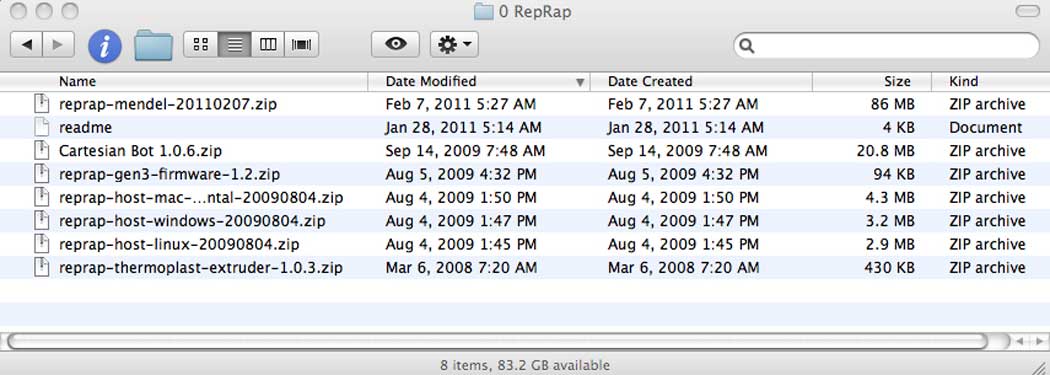Click the reprap-host-mac-...ntal-20090804.zip name
Screen dimensions: 1050x375
(x=201, y=198)
